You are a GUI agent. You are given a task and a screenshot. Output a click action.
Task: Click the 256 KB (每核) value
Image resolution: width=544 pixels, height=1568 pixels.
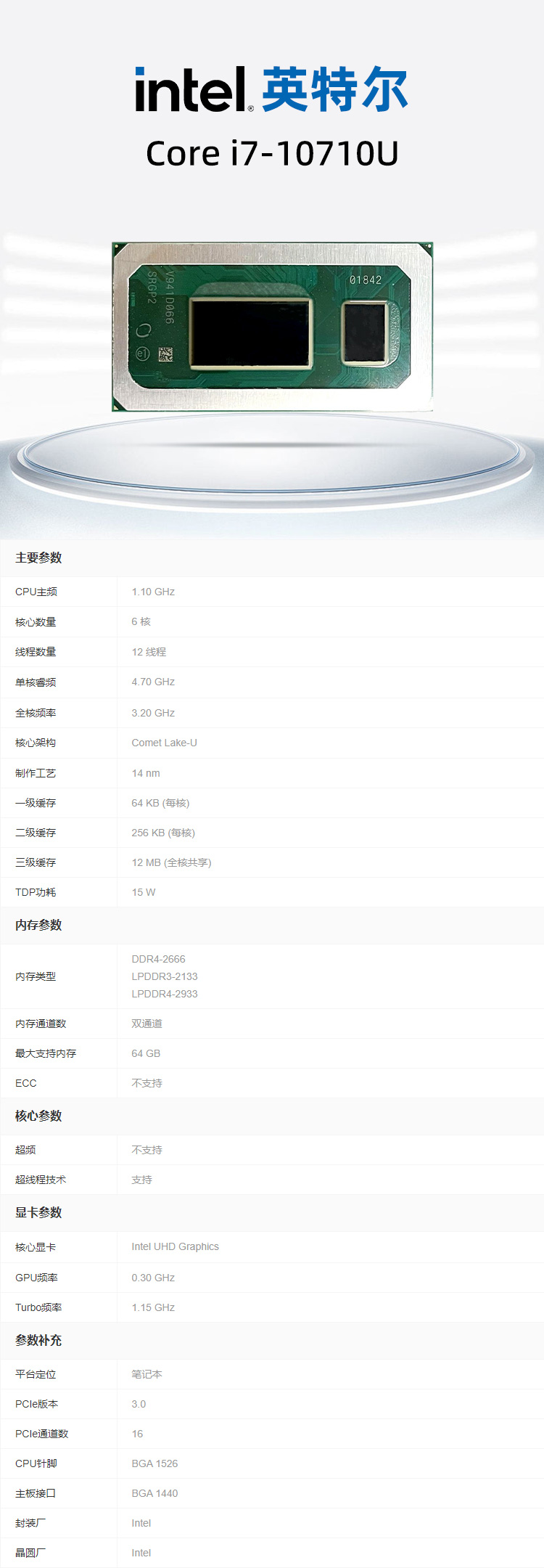(x=163, y=833)
